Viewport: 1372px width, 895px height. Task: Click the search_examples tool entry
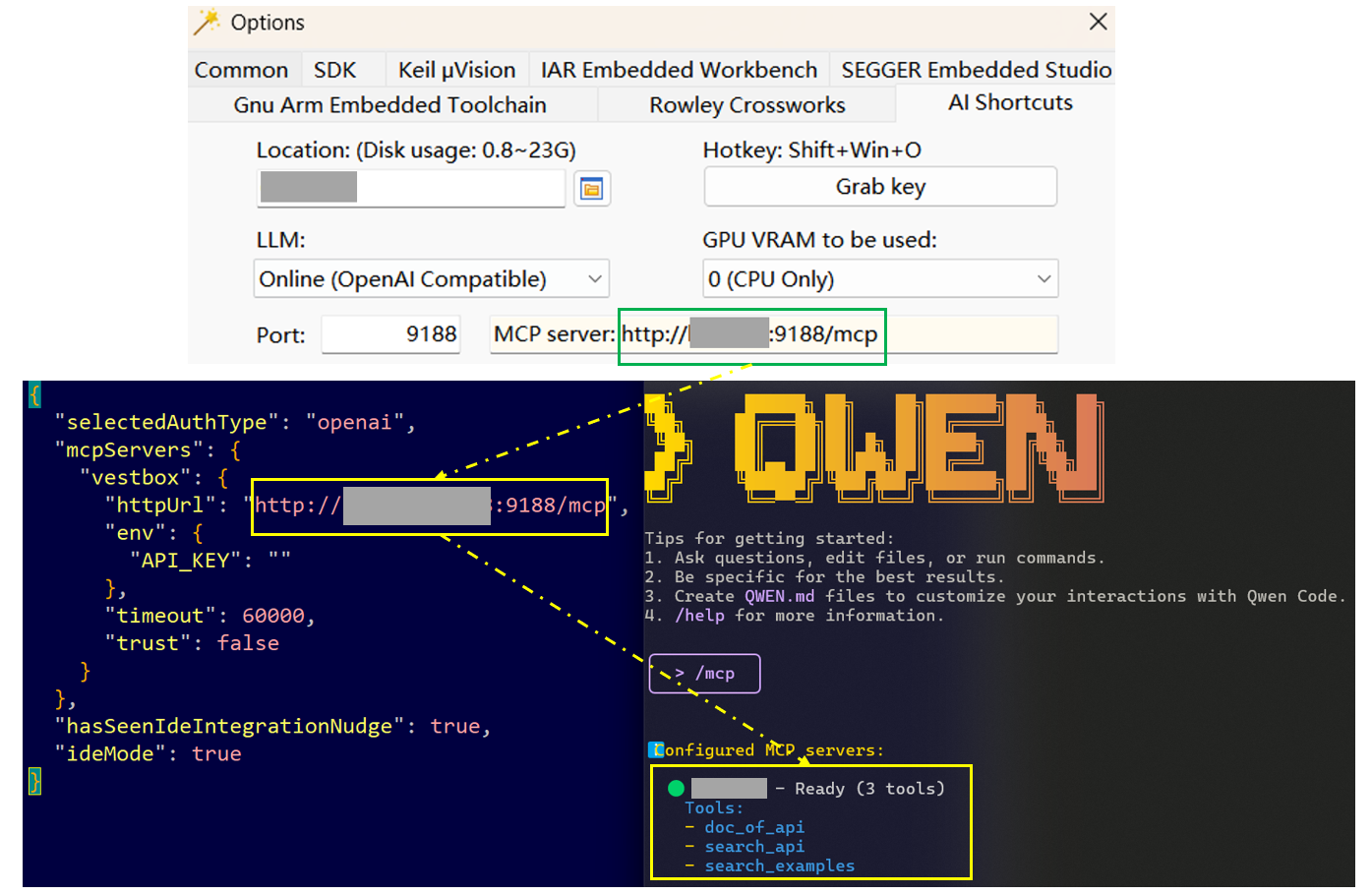click(779, 866)
